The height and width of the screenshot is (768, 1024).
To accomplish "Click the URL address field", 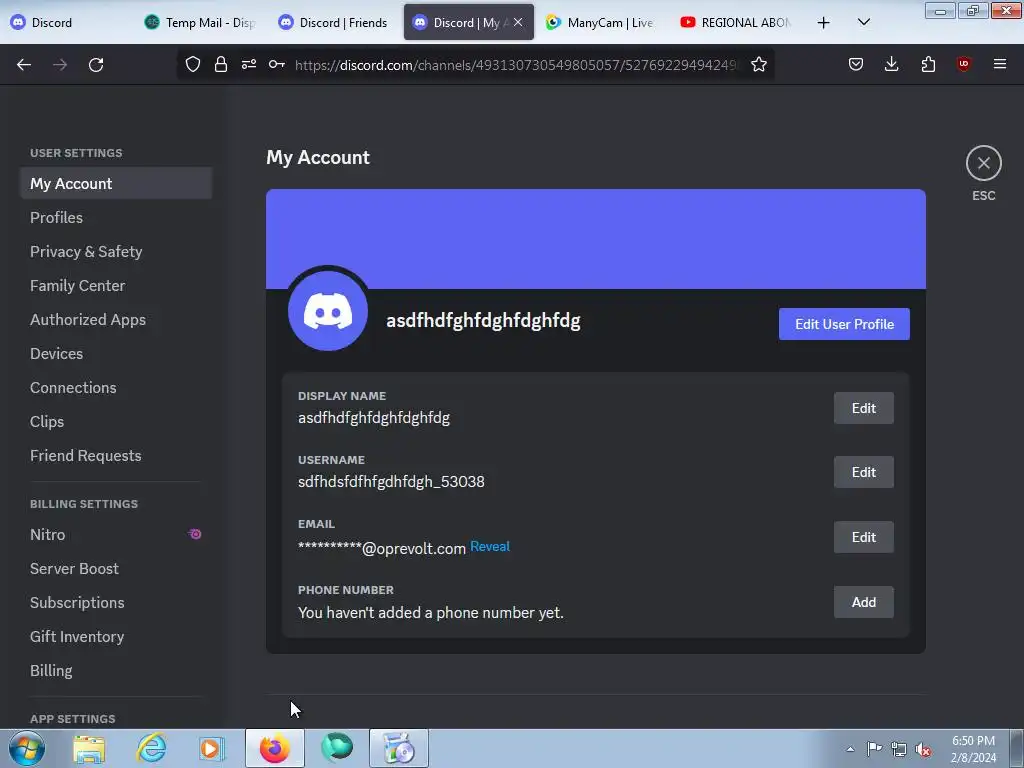I will click(x=516, y=65).
